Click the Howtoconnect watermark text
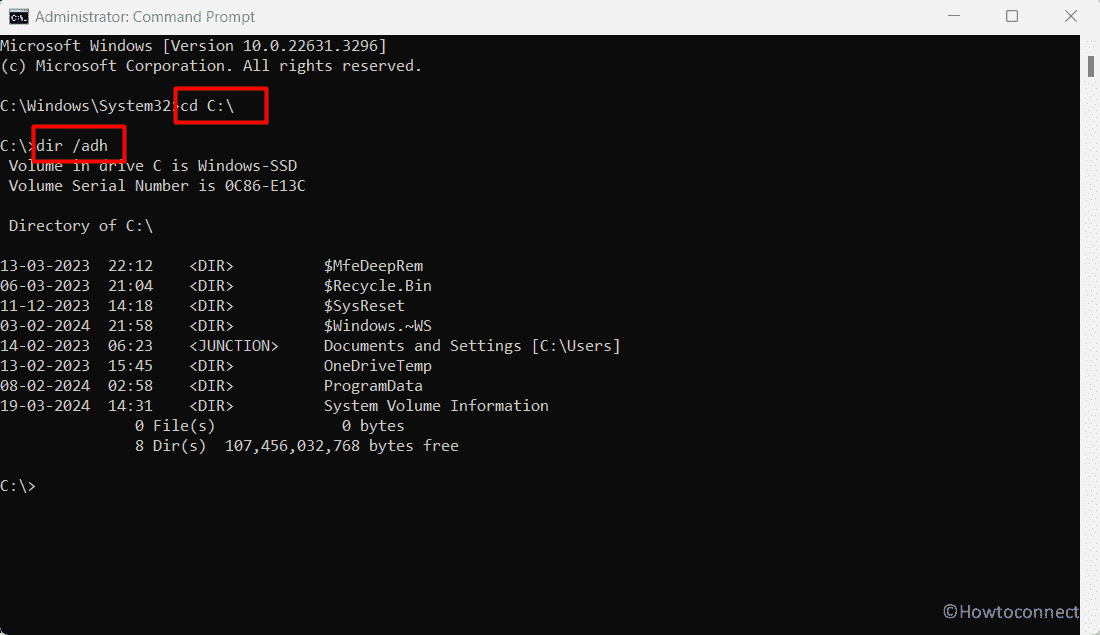 click(1010, 612)
